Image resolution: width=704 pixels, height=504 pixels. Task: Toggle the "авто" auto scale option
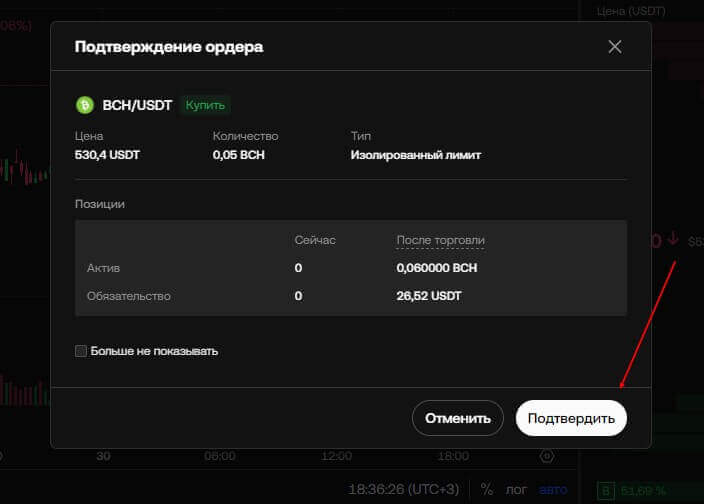pyautogui.click(x=552, y=490)
